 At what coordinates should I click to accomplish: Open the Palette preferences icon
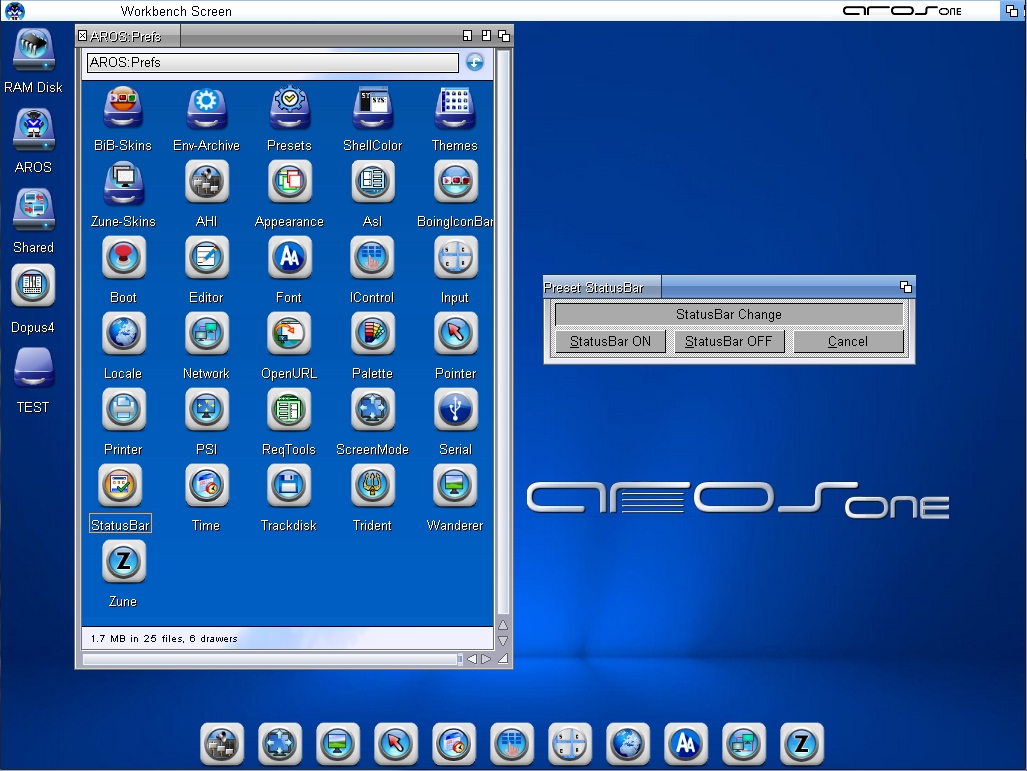(372, 334)
